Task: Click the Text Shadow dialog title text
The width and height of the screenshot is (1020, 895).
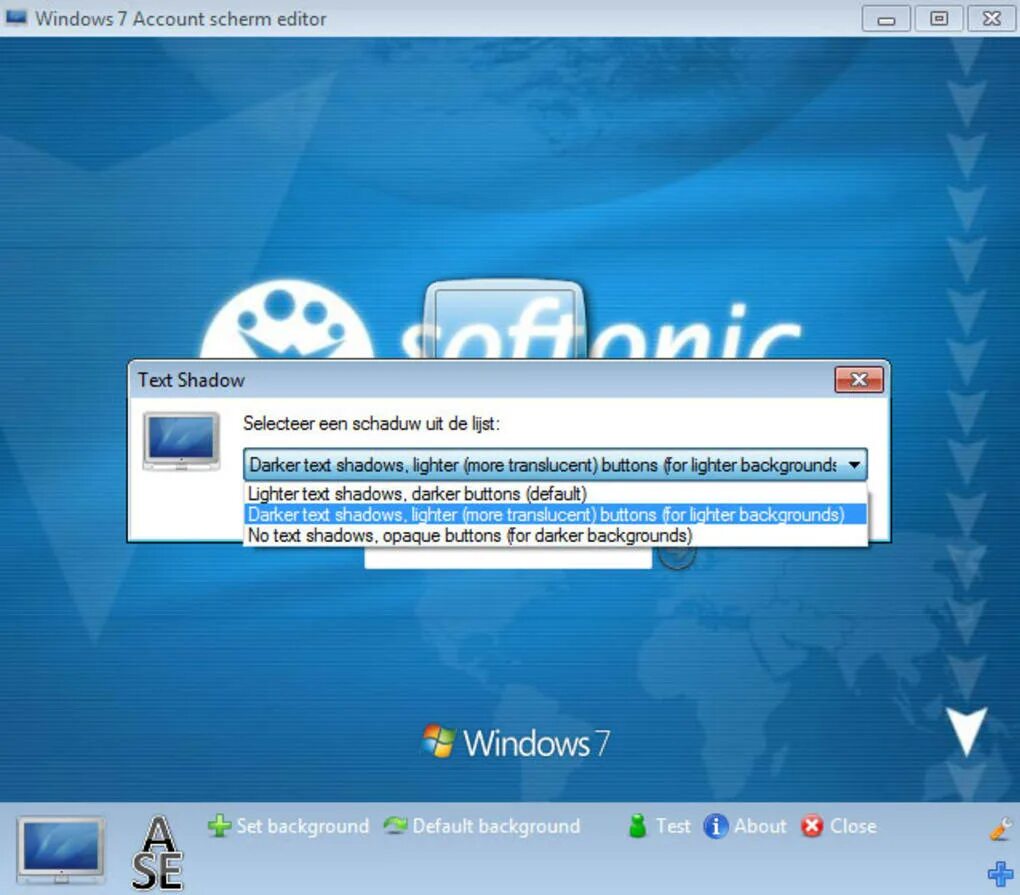Action: point(191,380)
